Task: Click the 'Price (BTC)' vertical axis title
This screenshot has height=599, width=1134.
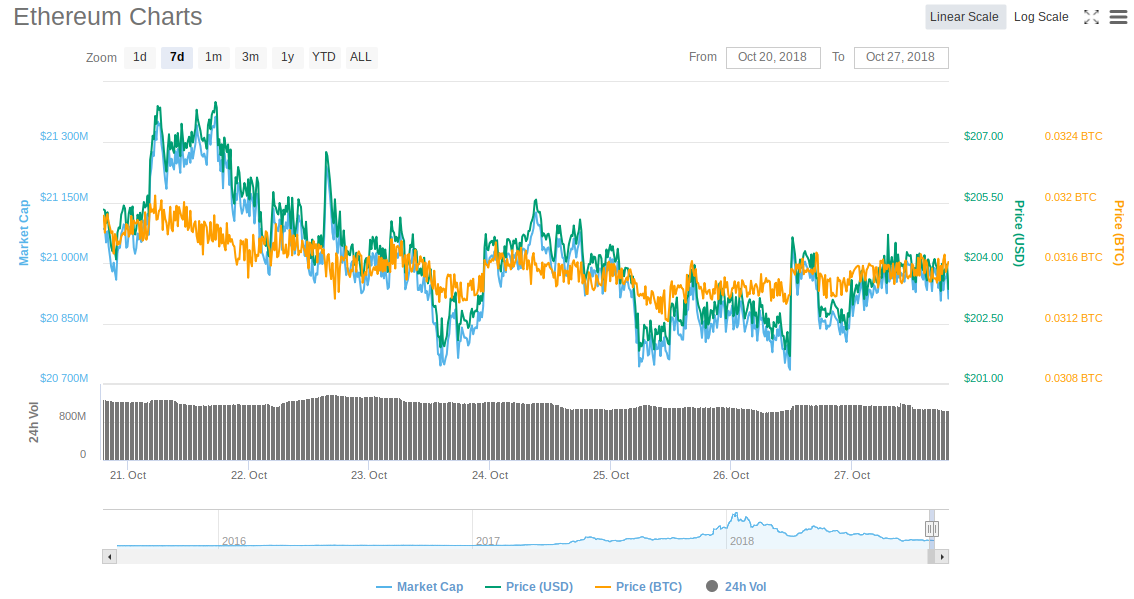Action: (1119, 233)
